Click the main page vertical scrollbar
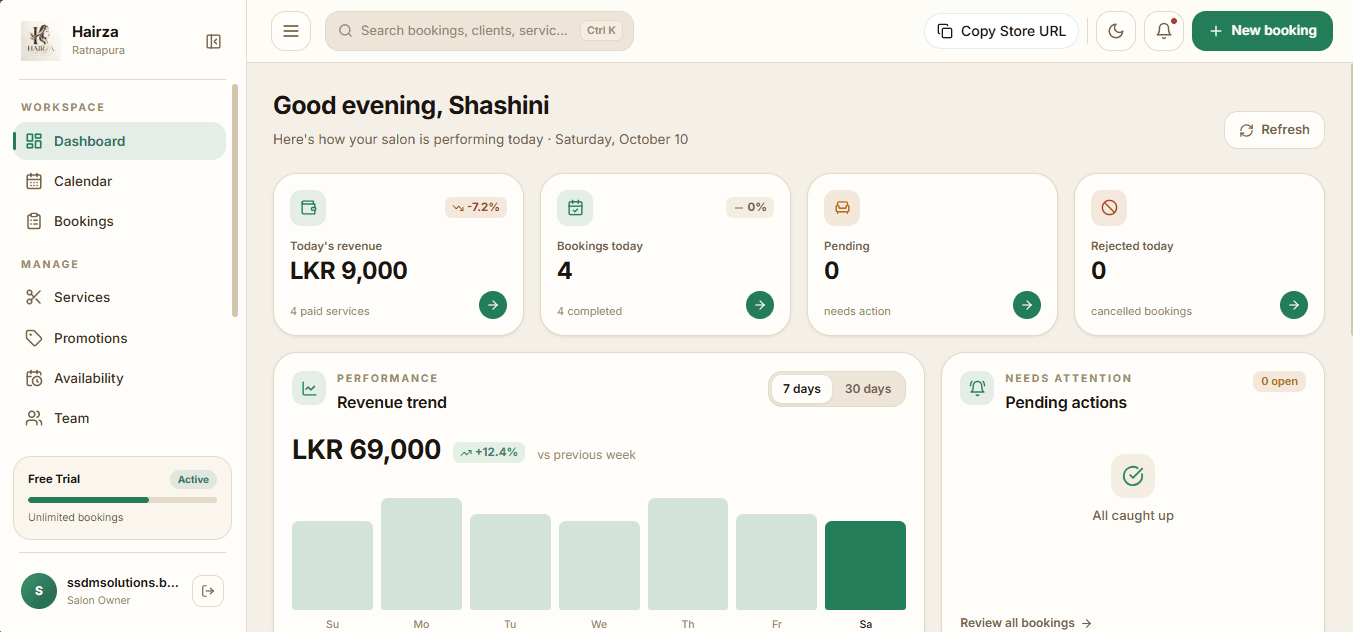Viewport: 1353px width, 632px height. [x=1349, y=200]
